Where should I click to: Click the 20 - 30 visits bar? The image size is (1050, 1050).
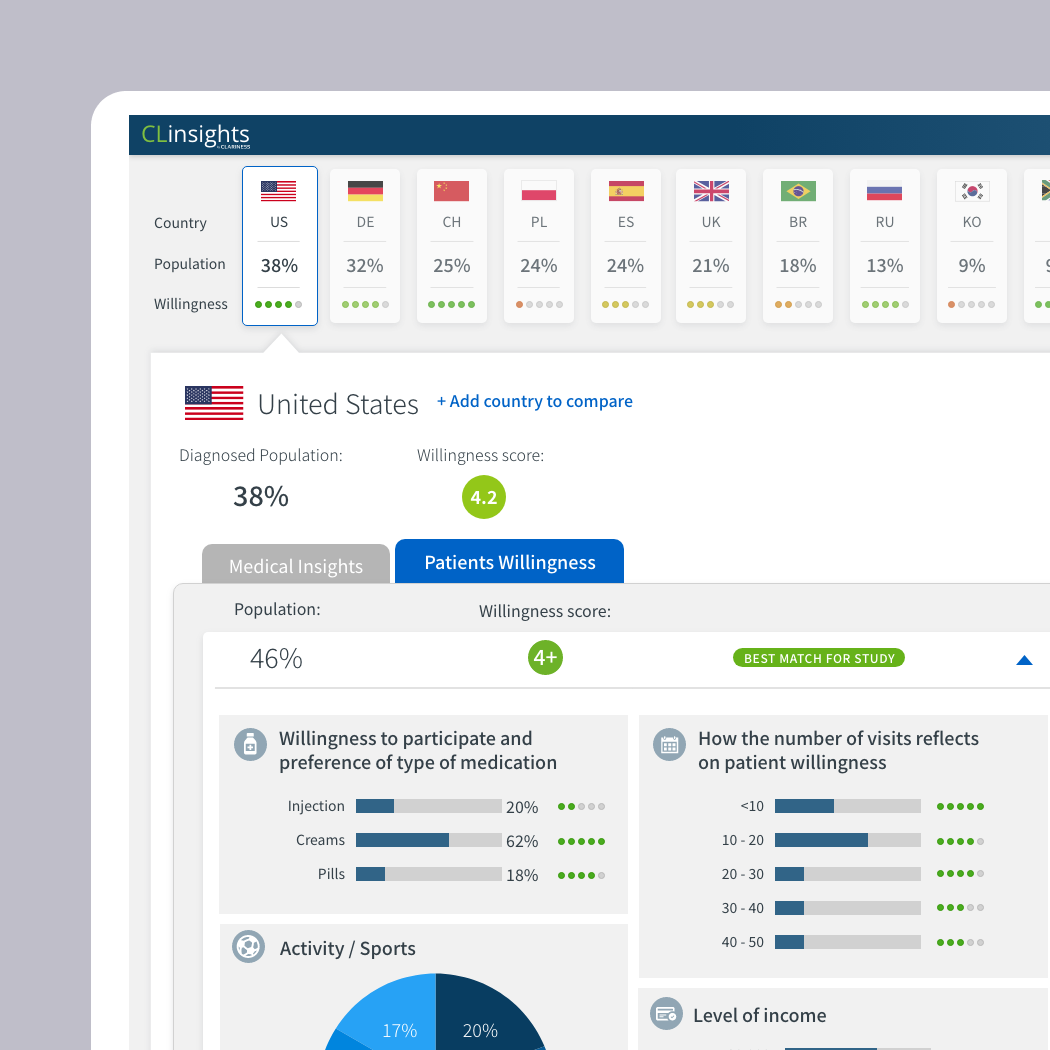(x=848, y=874)
